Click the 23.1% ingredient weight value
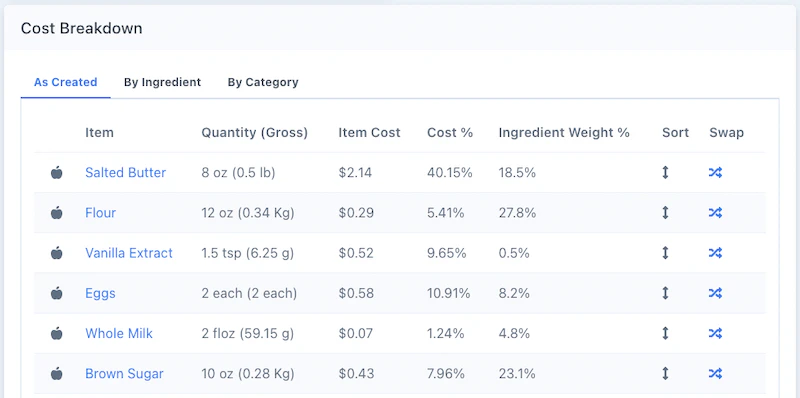 517,374
